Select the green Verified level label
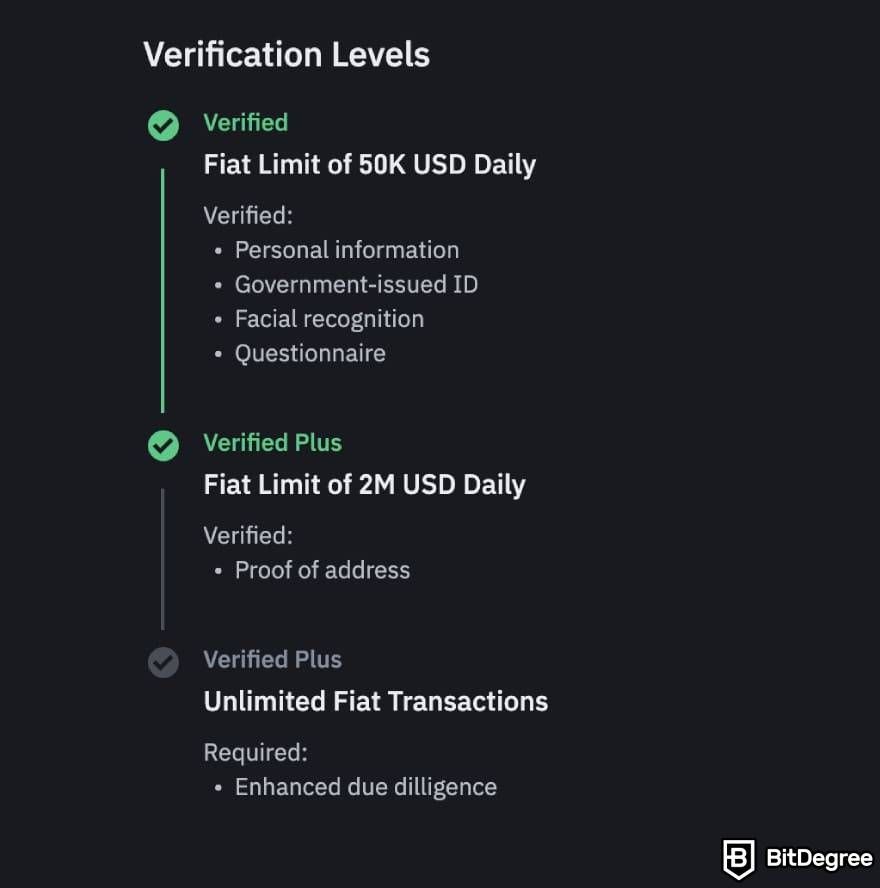The height and width of the screenshot is (888, 880). [246, 123]
